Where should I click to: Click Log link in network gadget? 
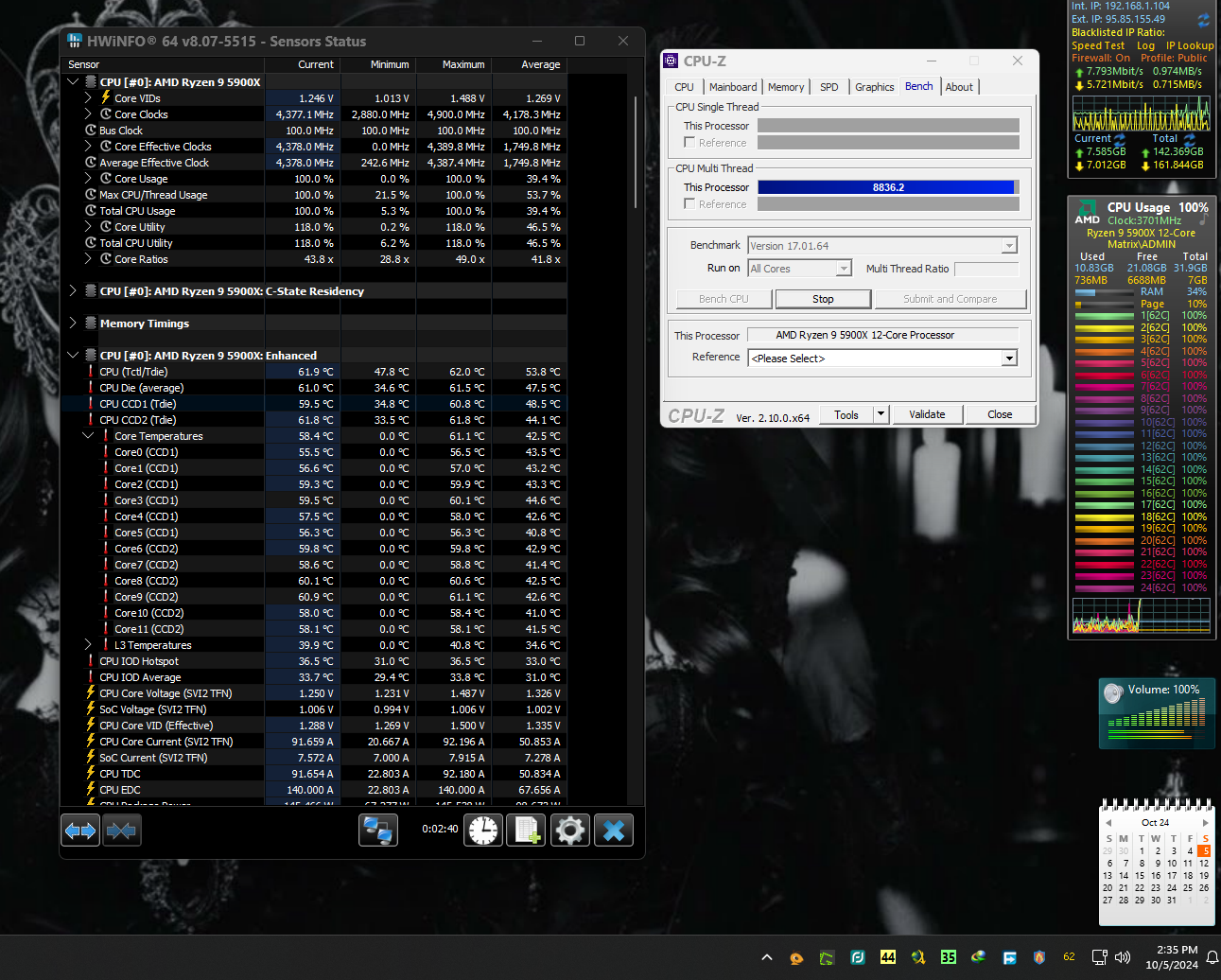1145,45
